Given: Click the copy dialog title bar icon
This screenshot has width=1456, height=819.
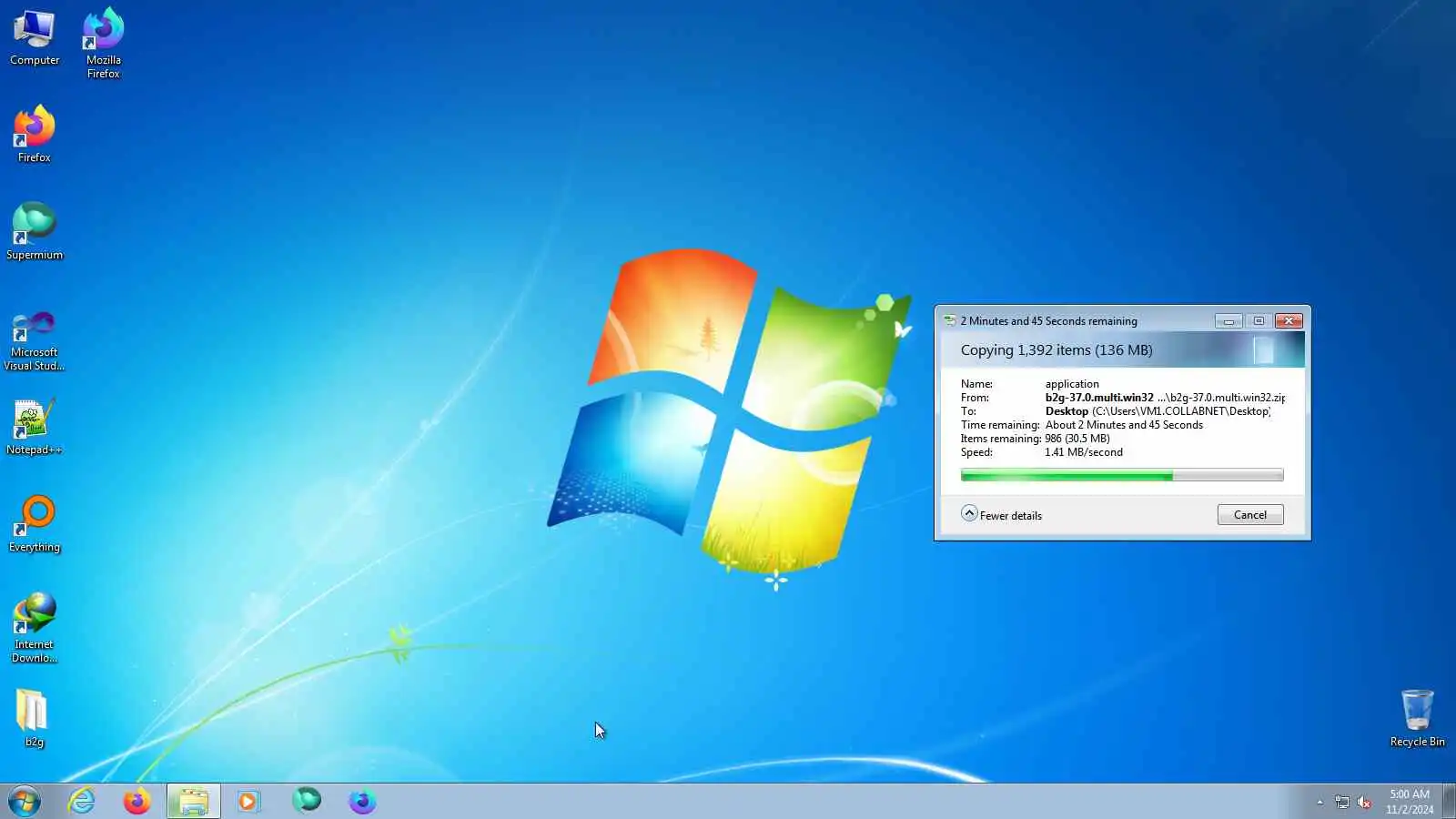Looking at the screenshot, I should coord(950,320).
